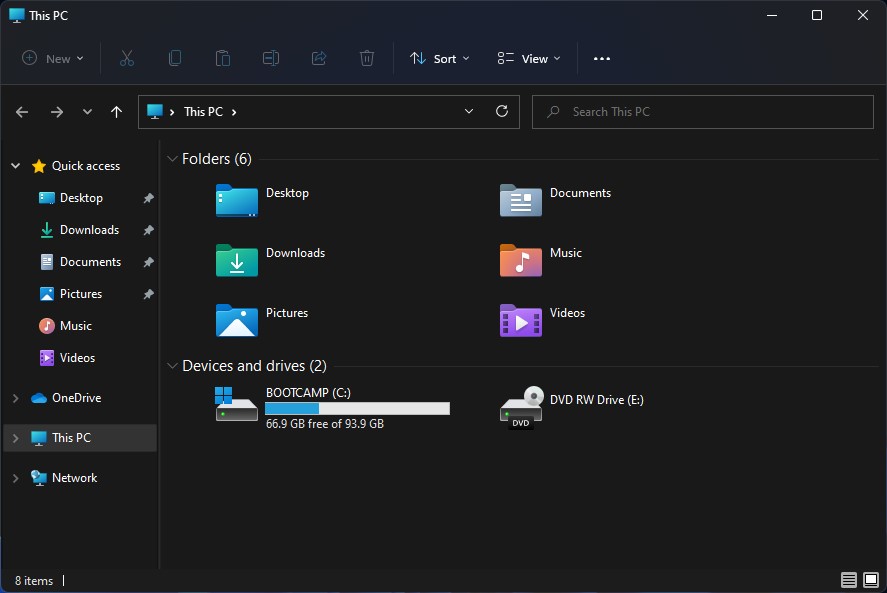Viewport: 887px width, 593px height.
Task: Select the Desktop folder icon in main pane
Action: click(x=237, y=200)
